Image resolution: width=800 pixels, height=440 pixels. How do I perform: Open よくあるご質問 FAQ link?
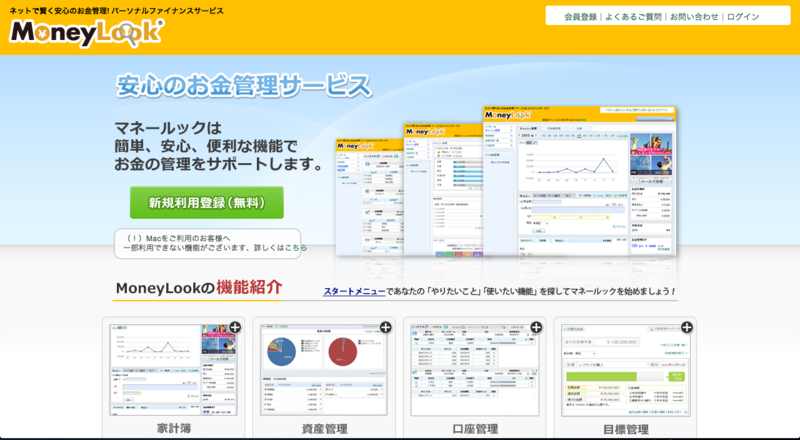tap(633, 16)
